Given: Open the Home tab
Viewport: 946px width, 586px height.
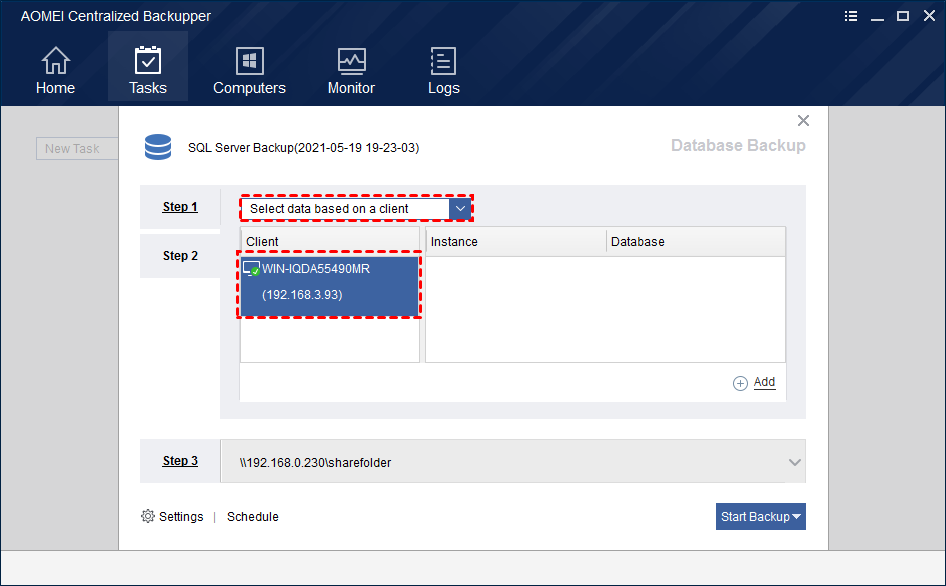Looking at the screenshot, I should (x=56, y=71).
